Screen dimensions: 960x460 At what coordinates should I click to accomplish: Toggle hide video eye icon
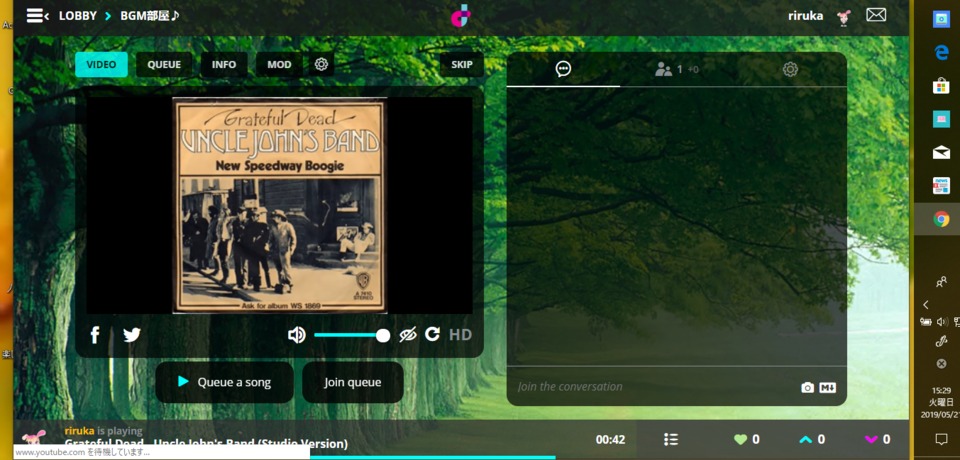coord(408,334)
